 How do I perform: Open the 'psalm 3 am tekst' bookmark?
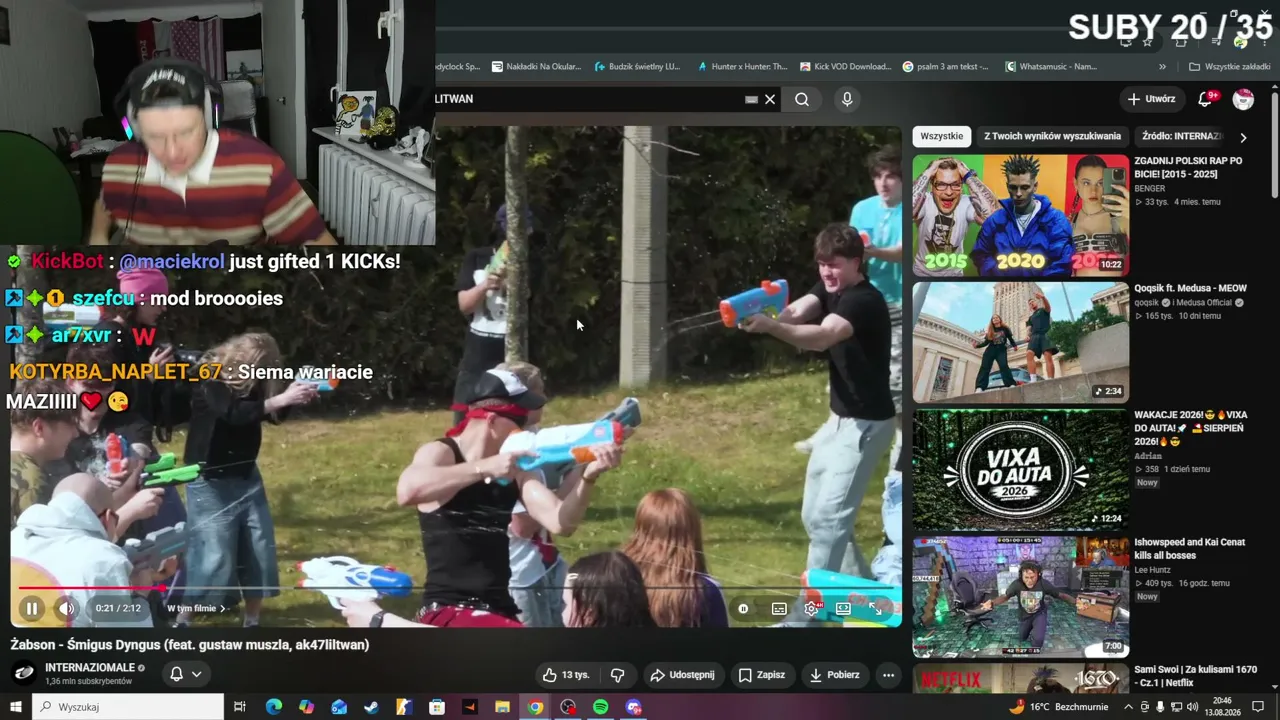pos(946,67)
